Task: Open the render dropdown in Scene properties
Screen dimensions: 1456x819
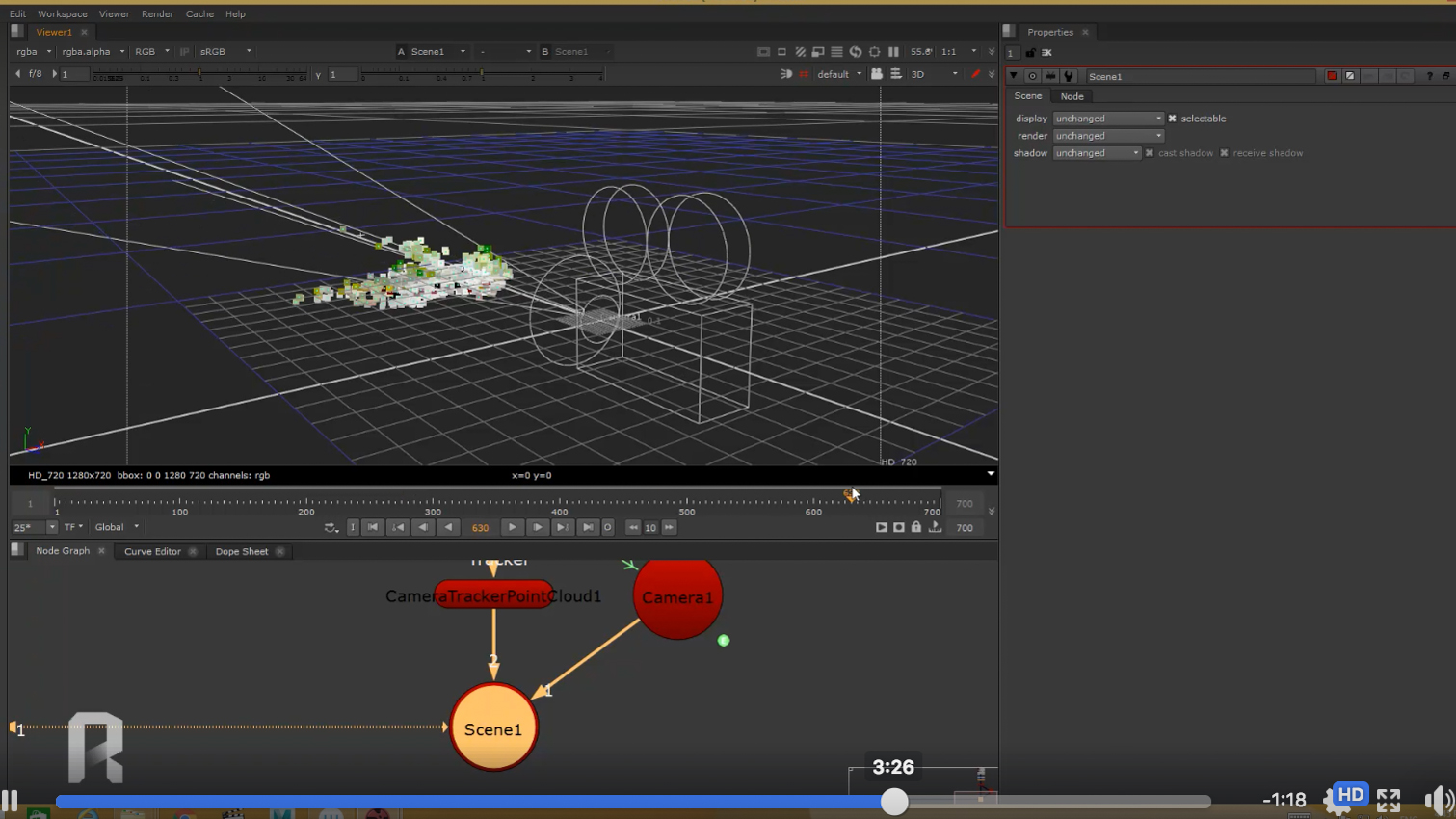Action: click(1108, 136)
